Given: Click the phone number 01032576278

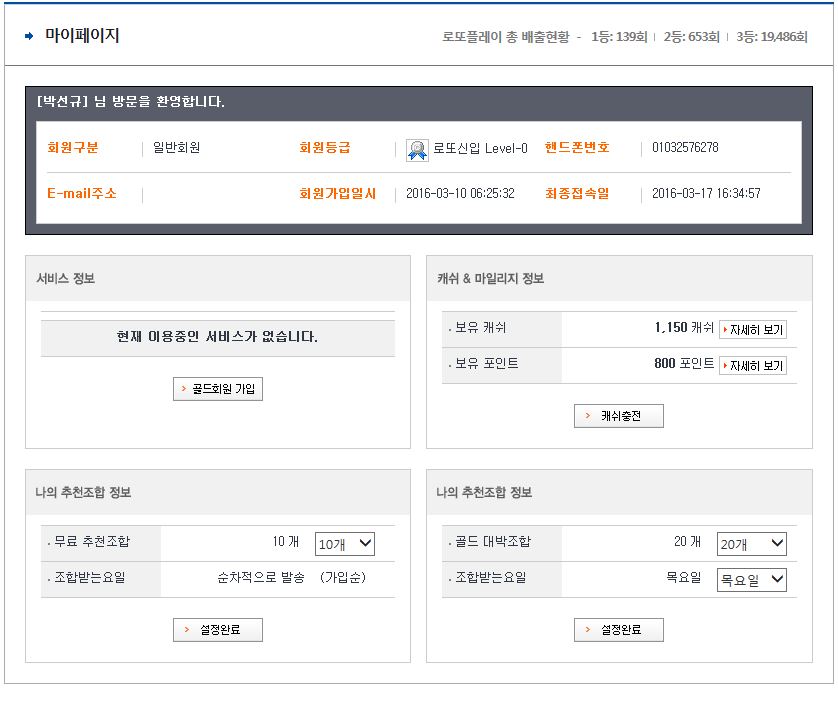Looking at the screenshot, I should click(685, 148).
